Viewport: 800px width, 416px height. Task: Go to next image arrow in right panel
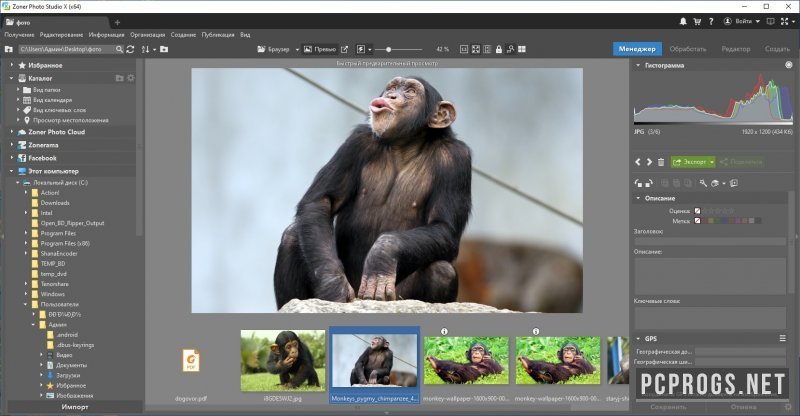pyautogui.click(x=649, y=162)
